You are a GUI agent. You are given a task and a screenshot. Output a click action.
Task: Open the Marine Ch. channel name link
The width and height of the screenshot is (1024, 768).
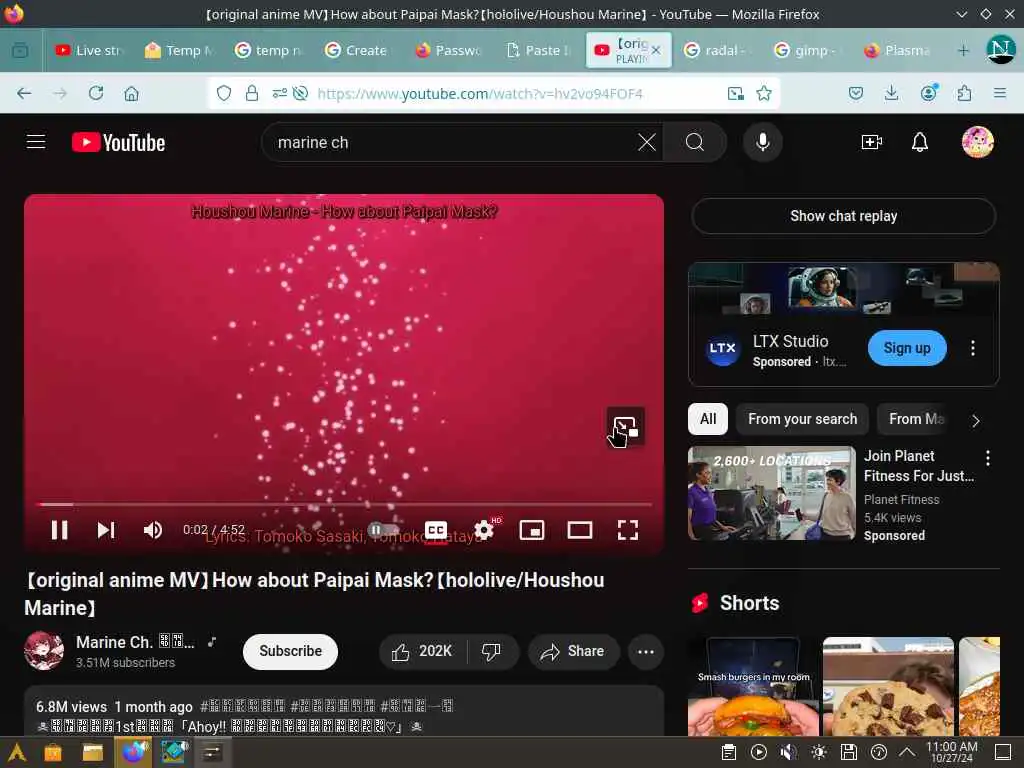[135, 642]
